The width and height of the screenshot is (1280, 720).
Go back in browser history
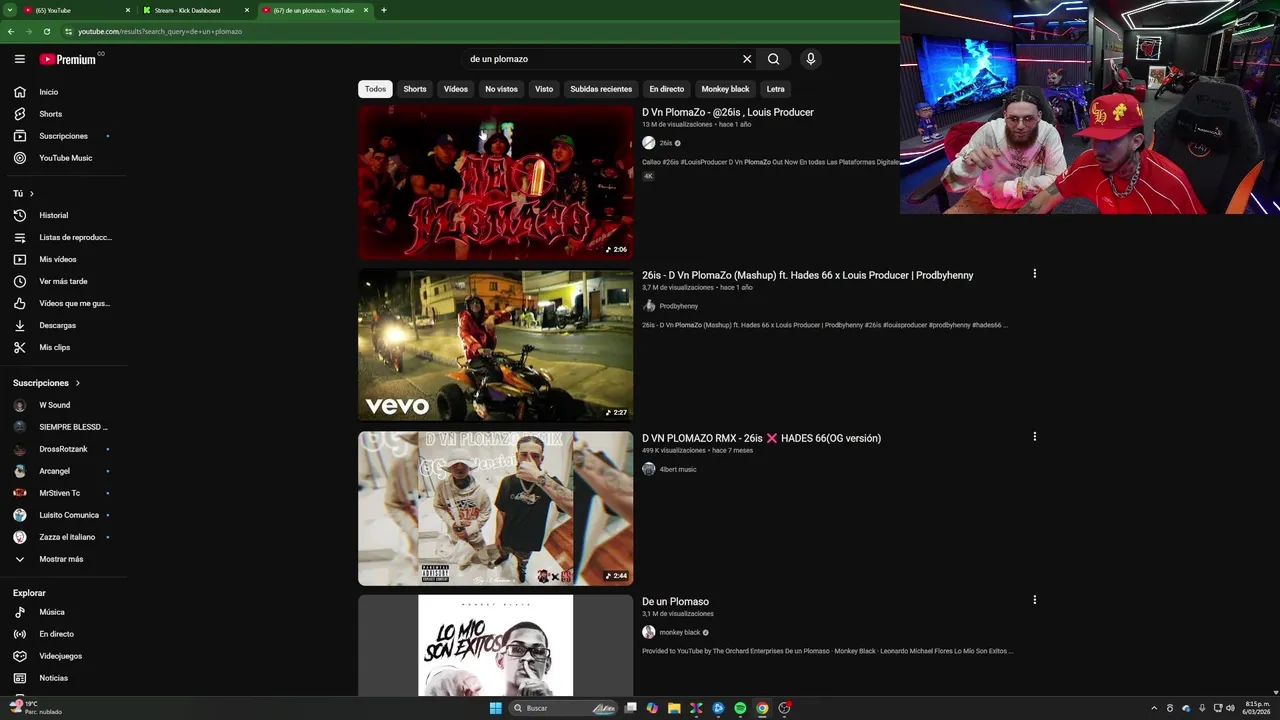11,31
